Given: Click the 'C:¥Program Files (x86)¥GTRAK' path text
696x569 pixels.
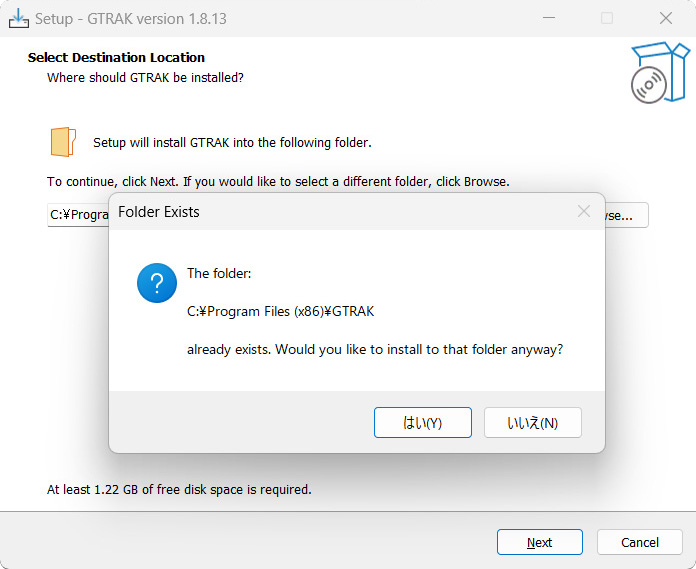Looking at the screenshot, I should [x=281, y=311].
